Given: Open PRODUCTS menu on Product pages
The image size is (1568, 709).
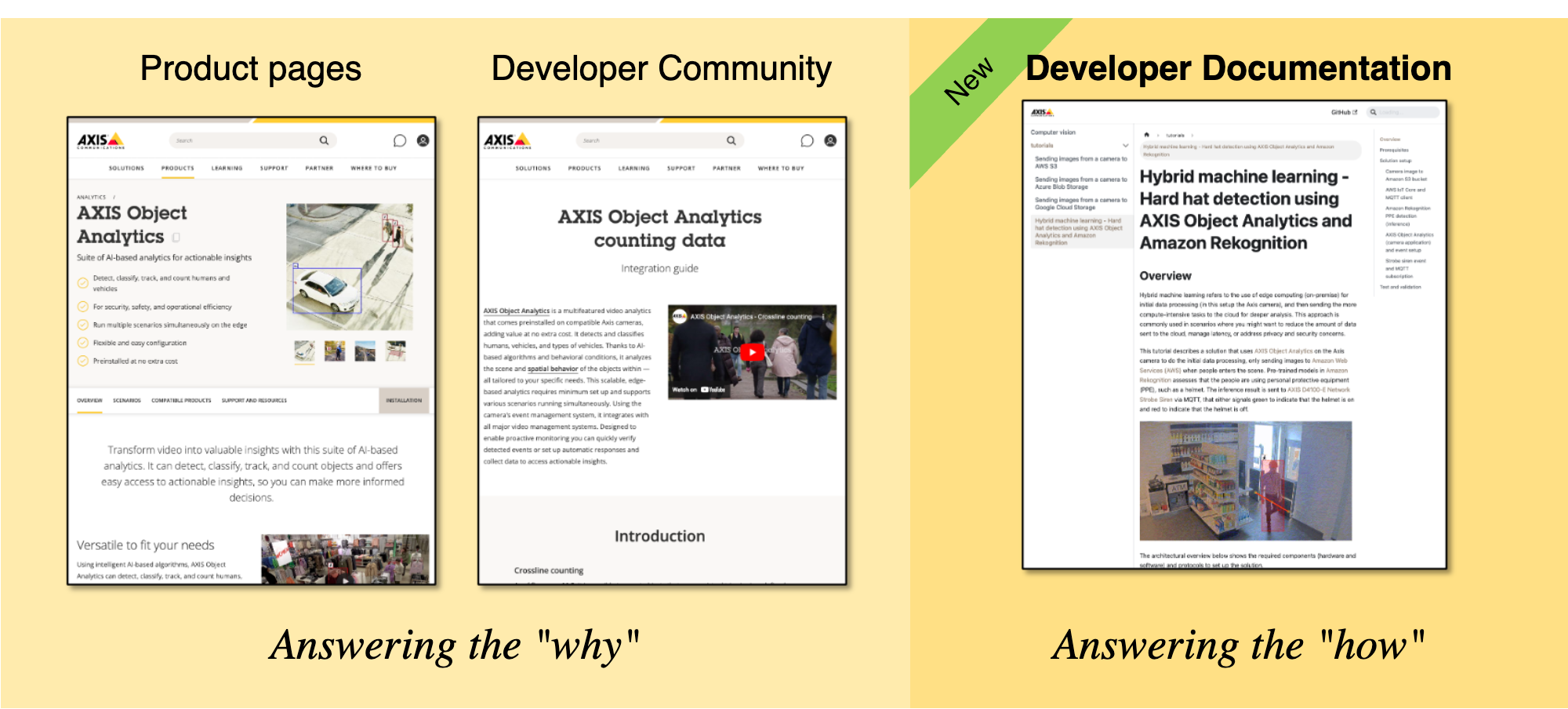Looking at the screenshot, I should (178, 168).
